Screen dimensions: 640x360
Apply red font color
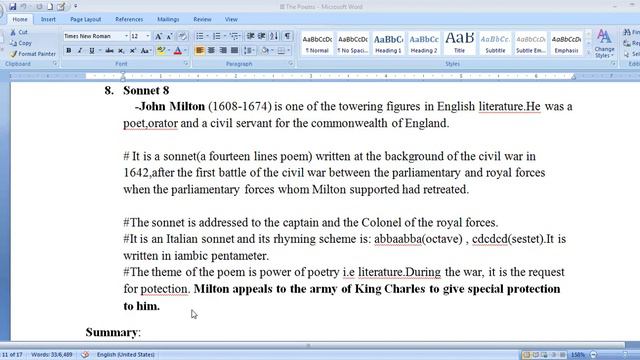coord(178,51)
